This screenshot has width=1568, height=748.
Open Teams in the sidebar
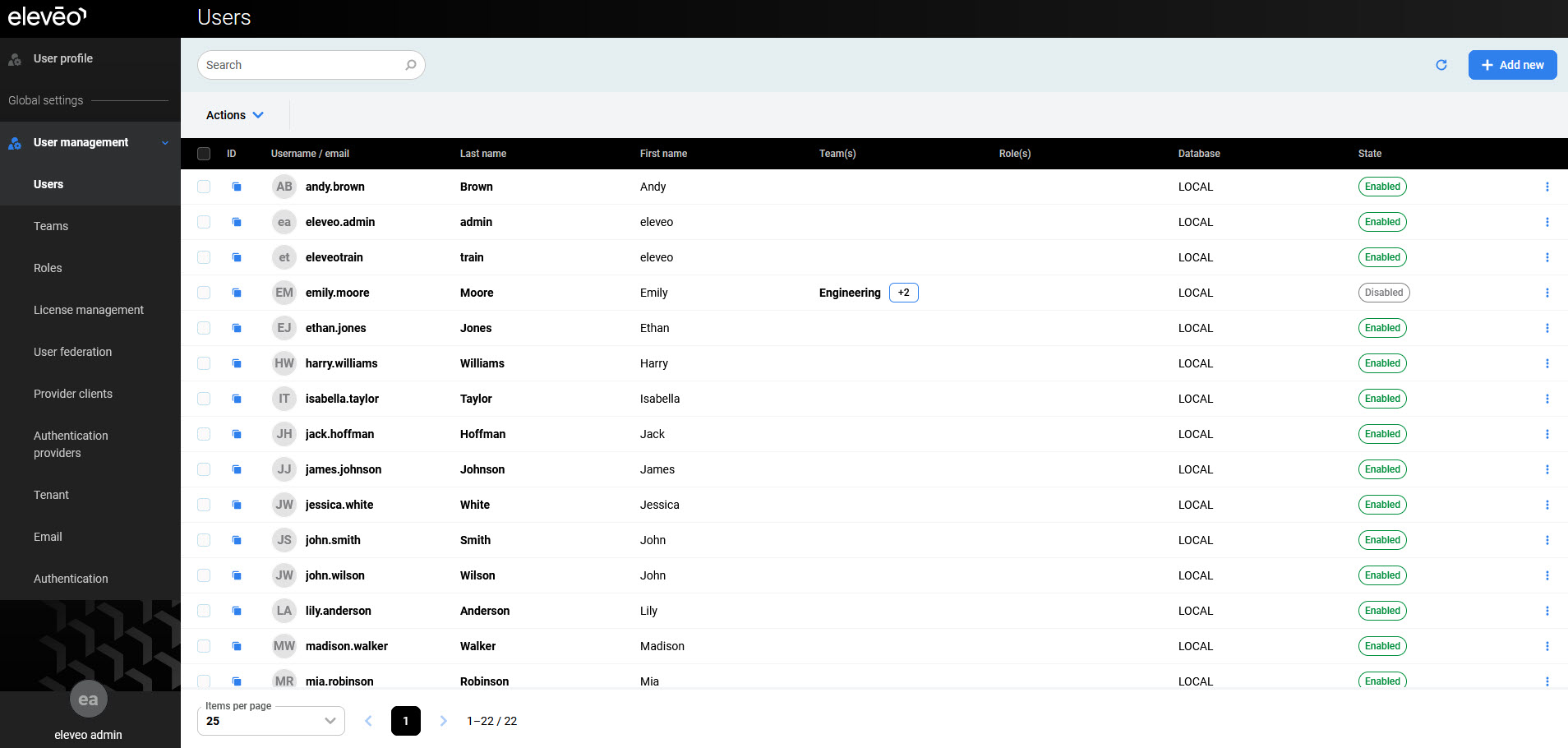tap(51, 226)
